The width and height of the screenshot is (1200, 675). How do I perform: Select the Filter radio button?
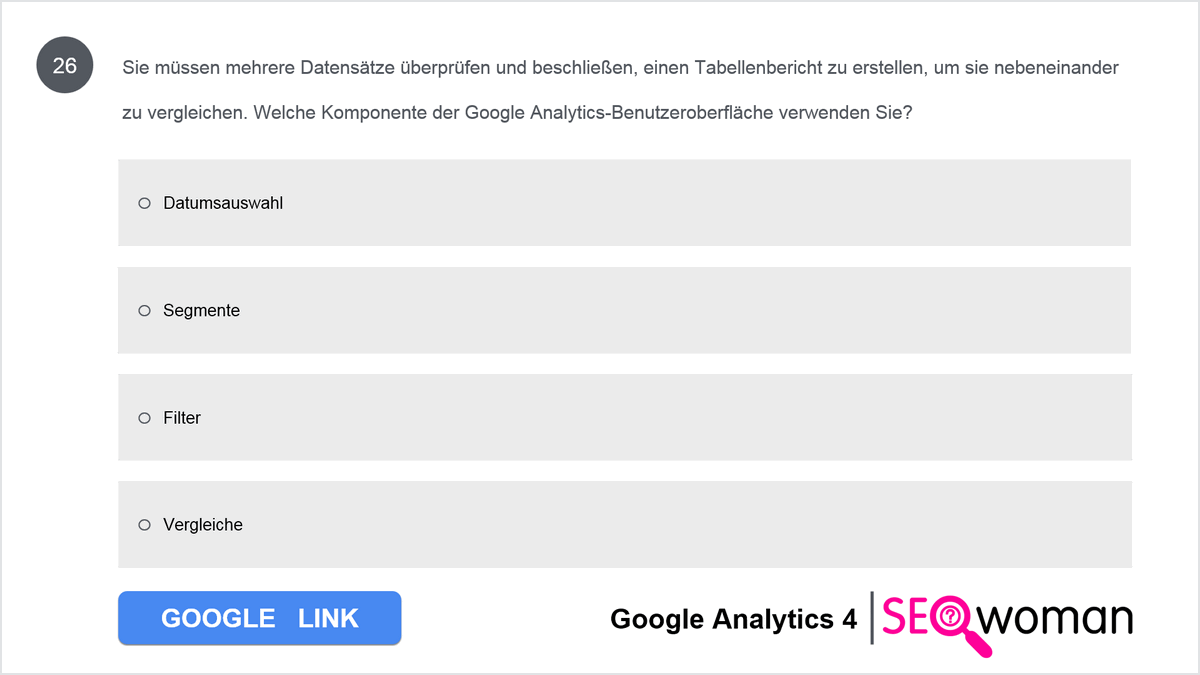tap(144, 418)
